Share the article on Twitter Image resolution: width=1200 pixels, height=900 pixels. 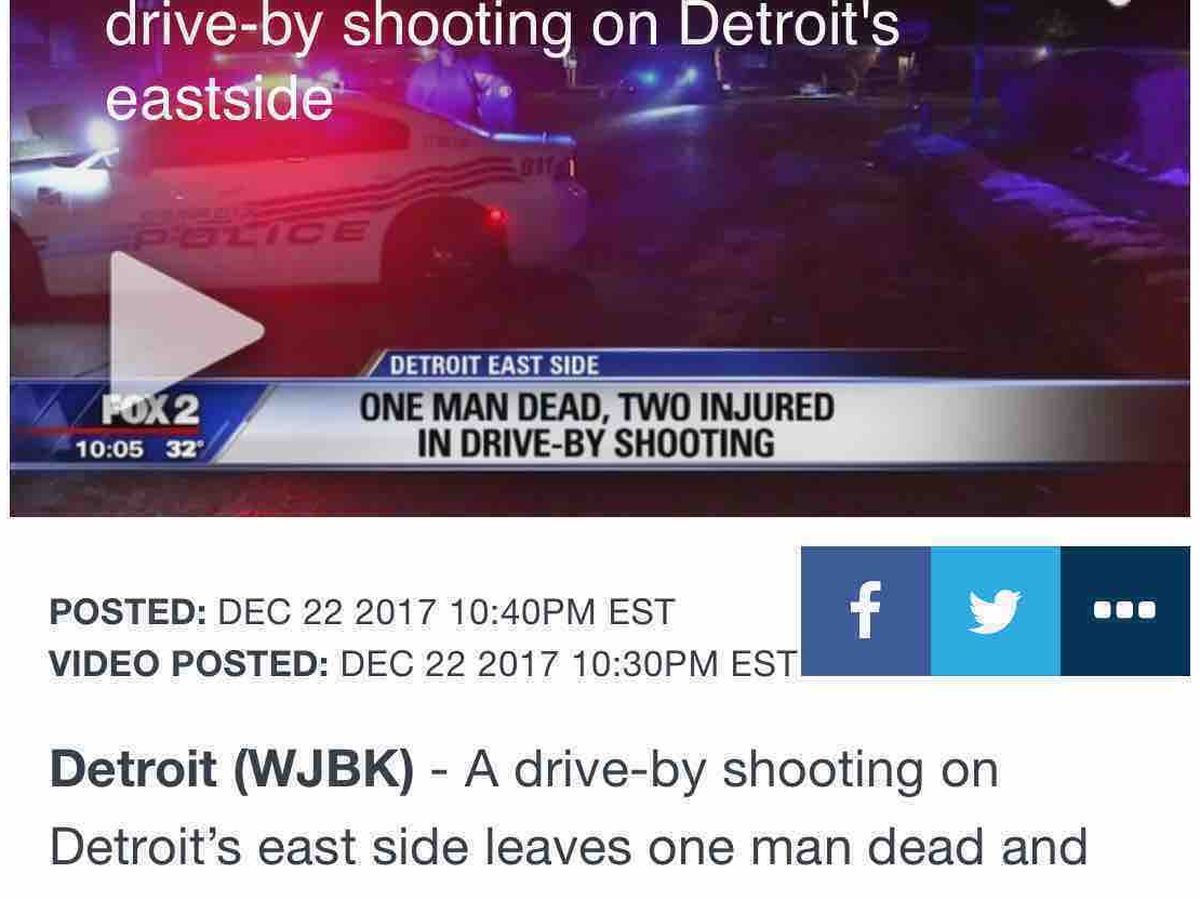(995, 611)
